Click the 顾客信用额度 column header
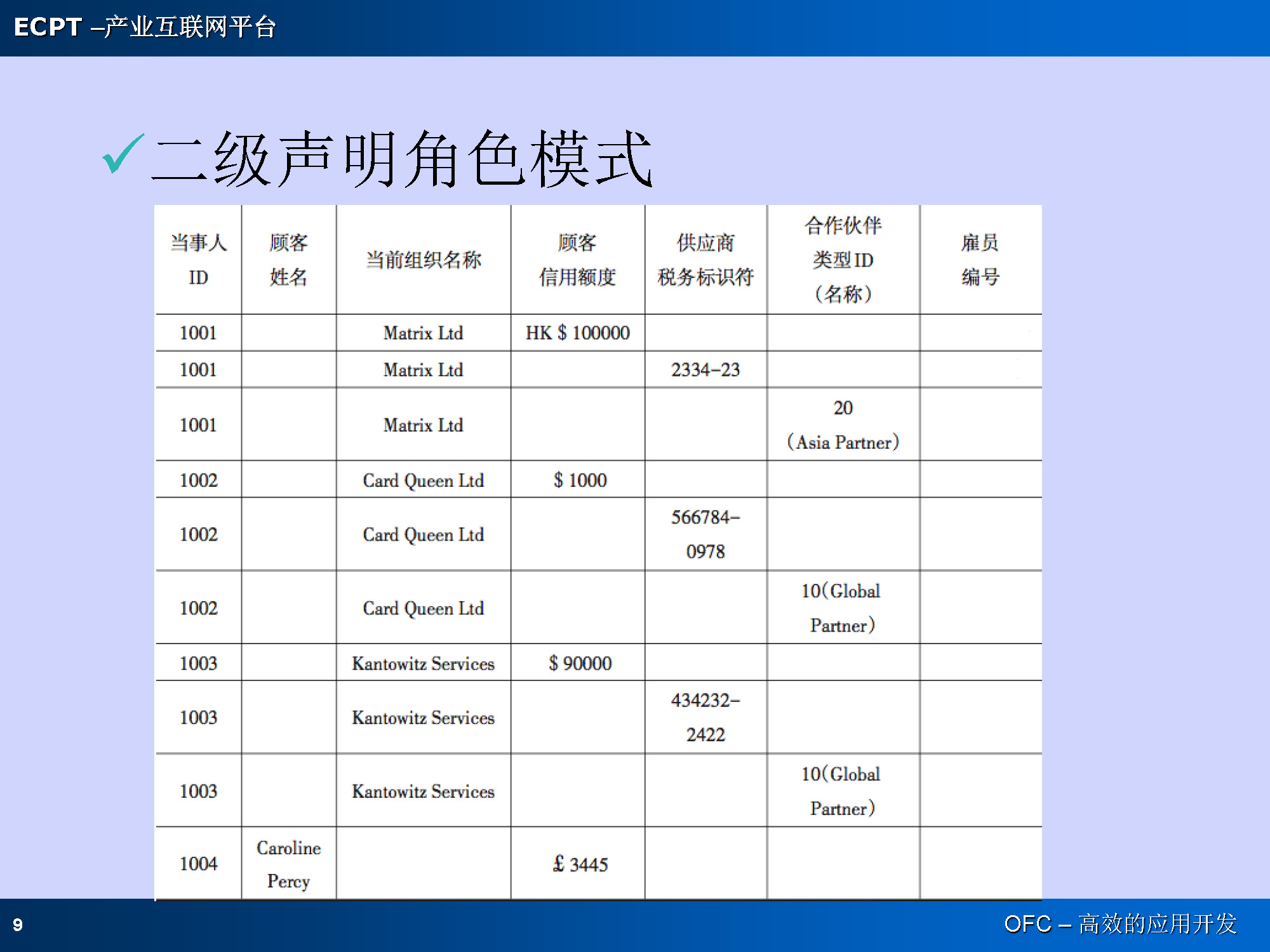The width and height of the screenshot is (1270, 952). [577, 260]
